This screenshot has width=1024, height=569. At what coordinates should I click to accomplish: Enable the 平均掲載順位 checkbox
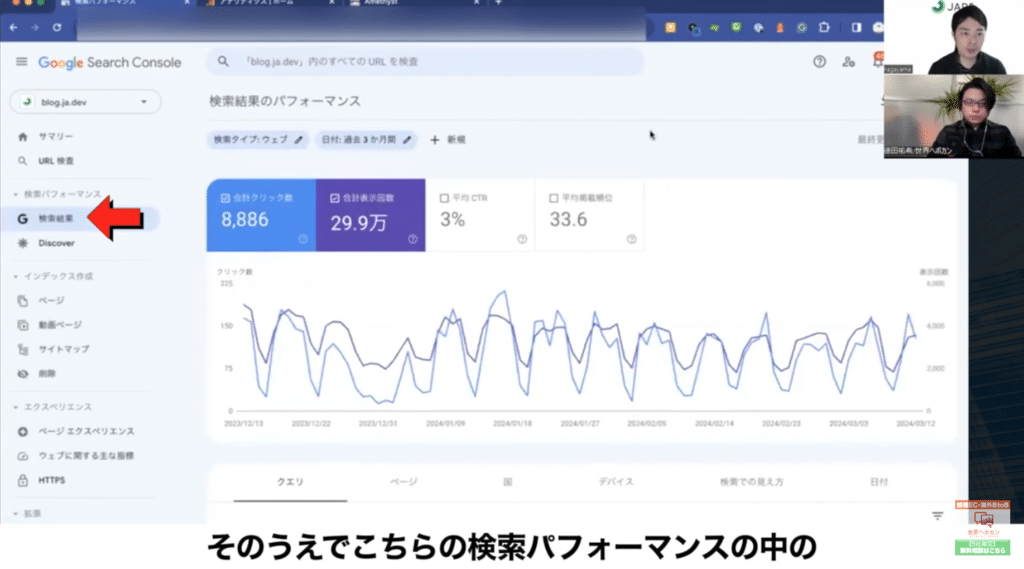554,198
